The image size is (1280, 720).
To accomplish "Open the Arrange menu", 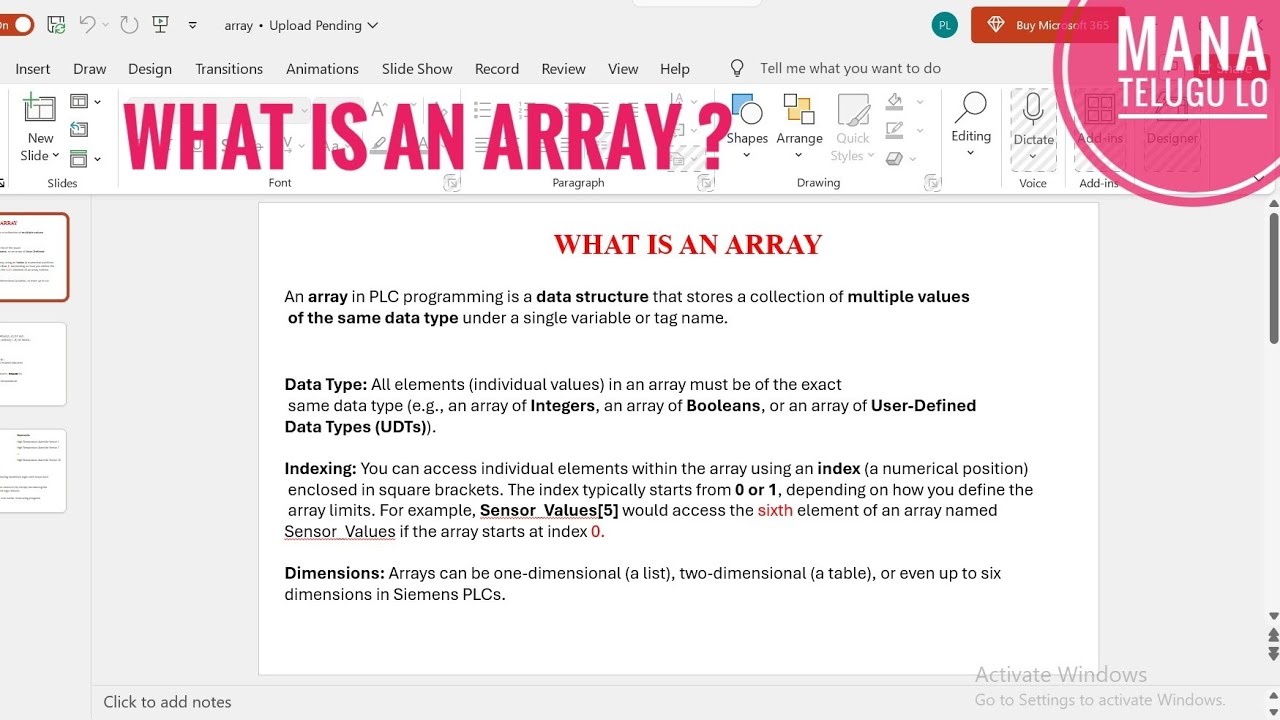I will point(799,127).
